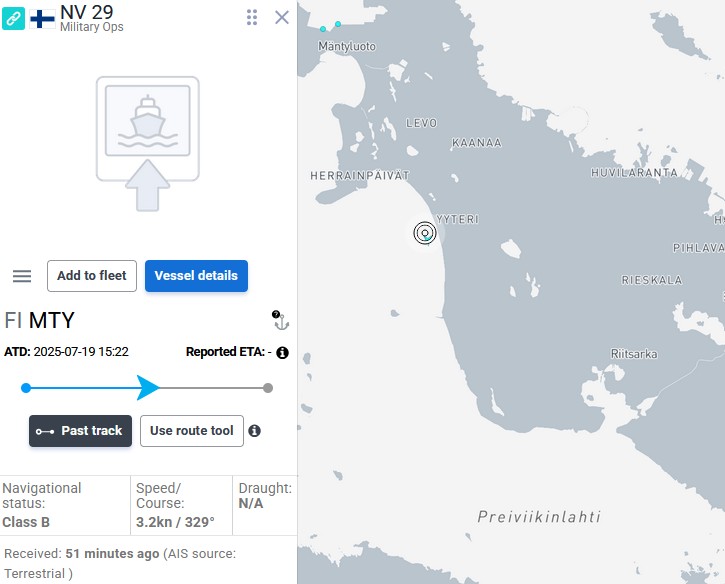Click the Military Ops vessel type text
This screenshot has width=725, height=584.
tap(92, 27)
